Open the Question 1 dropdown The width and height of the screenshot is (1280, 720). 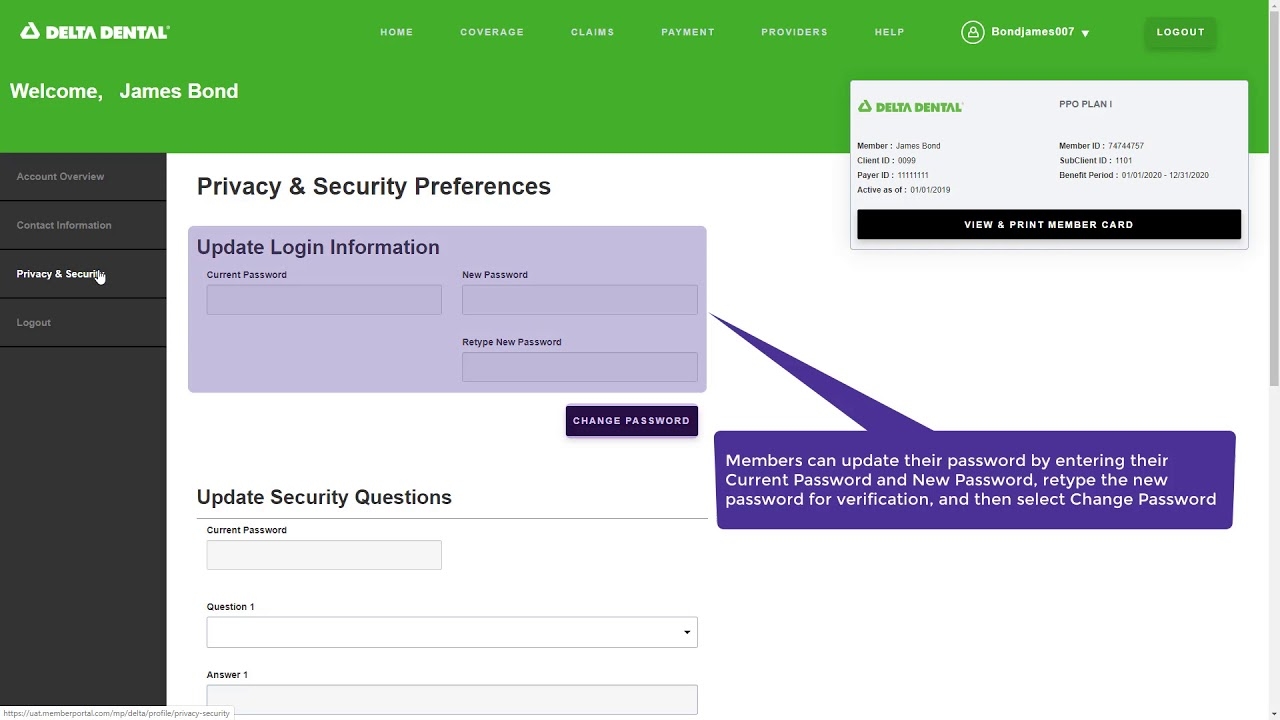click(452, 632)
